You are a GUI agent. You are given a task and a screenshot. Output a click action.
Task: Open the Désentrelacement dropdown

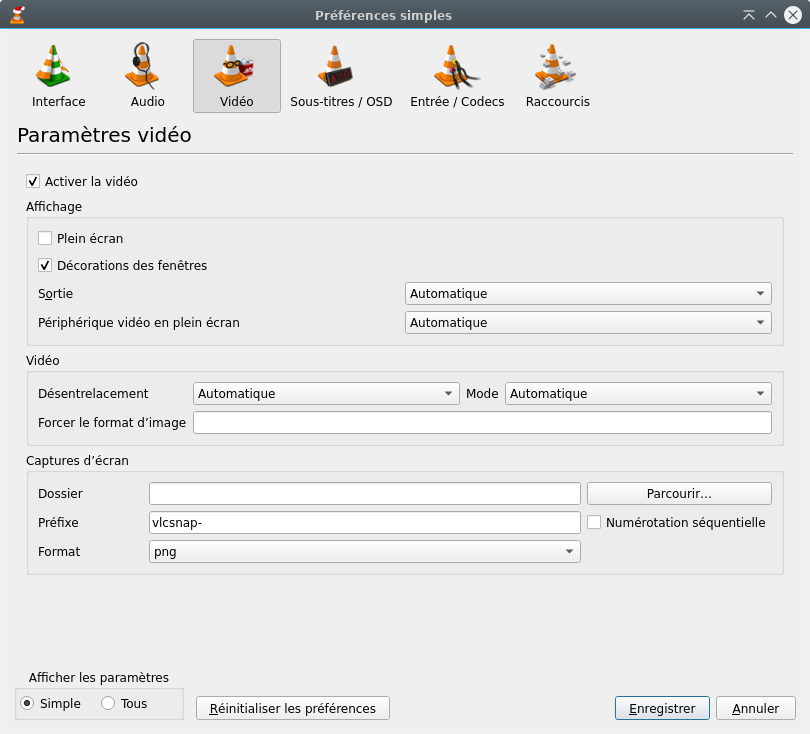click(326, 394)
